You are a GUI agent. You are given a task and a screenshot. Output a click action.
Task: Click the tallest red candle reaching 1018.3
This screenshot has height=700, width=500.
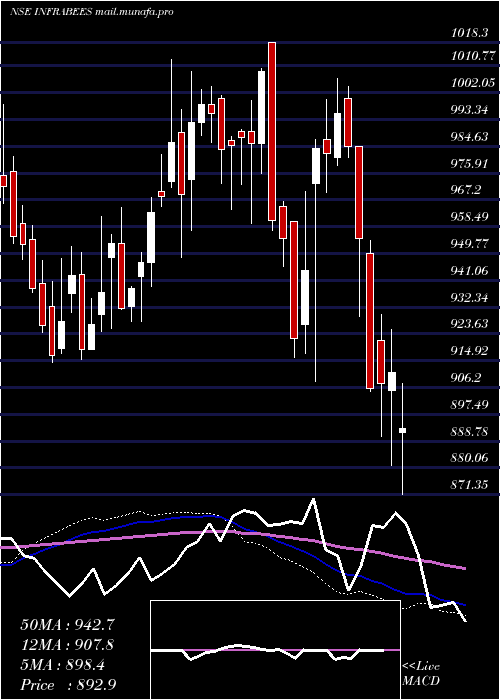click(x=271, y=131)
